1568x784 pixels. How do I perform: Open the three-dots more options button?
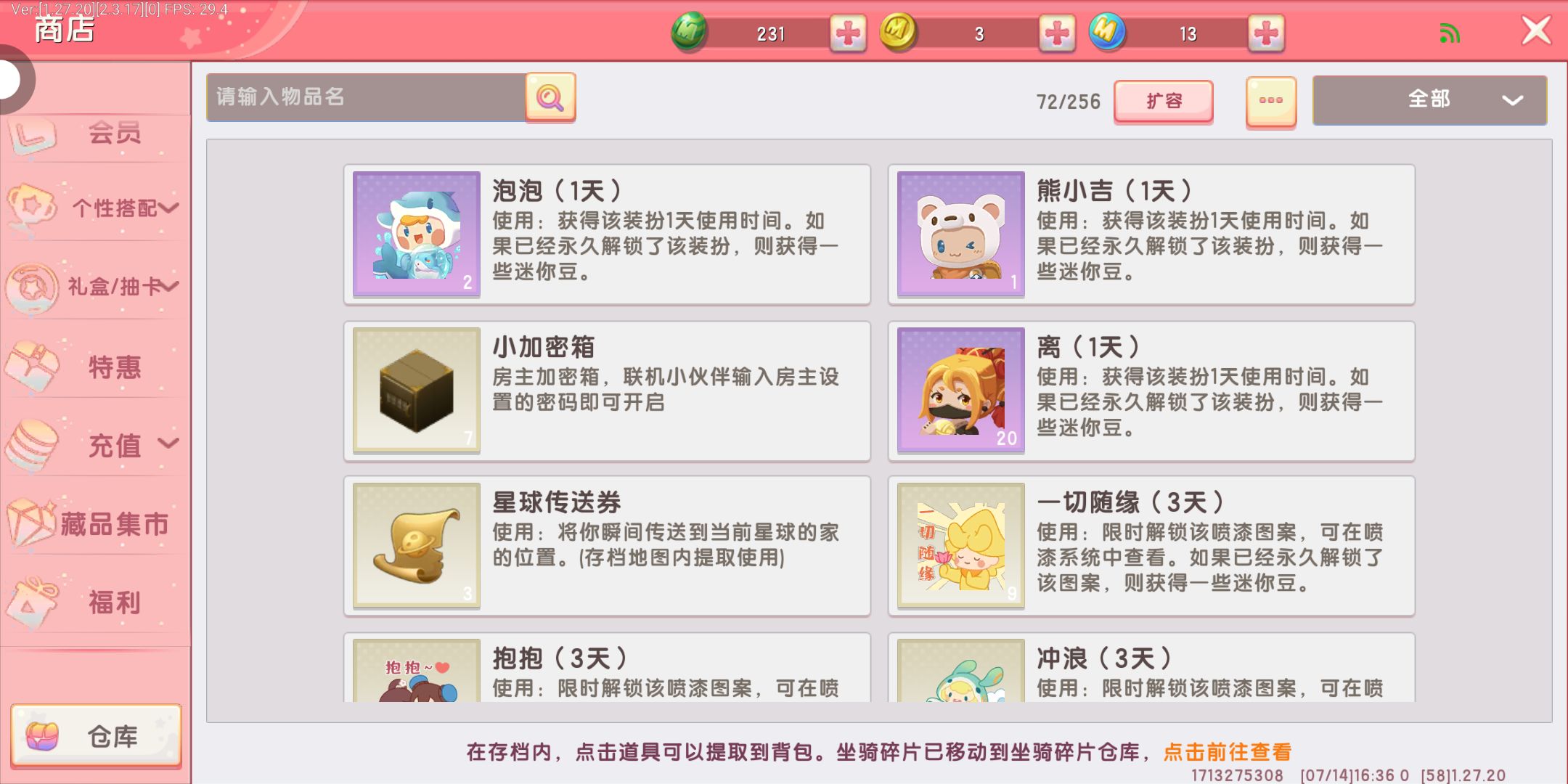pos(1271,102)
